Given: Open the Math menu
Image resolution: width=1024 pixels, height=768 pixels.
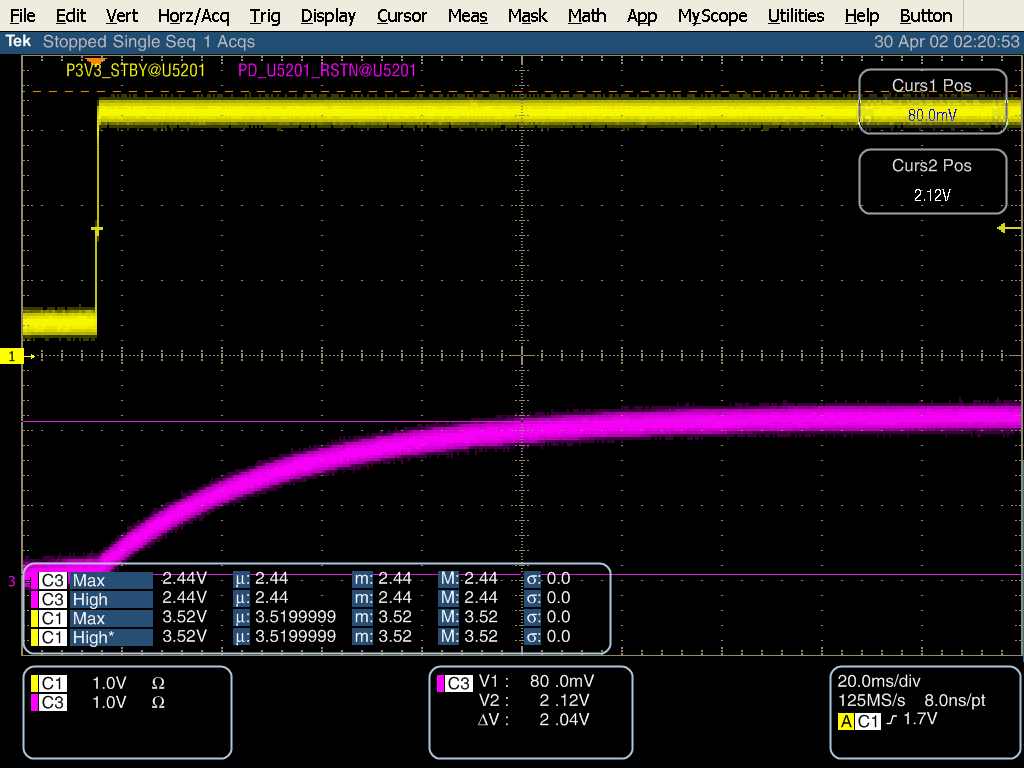Looking at the screenshot, I should tap(587, 16).
